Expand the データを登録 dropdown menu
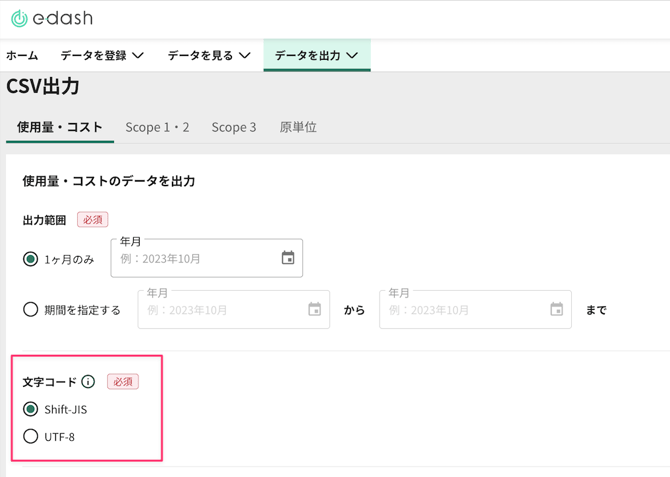 (102, 56)
